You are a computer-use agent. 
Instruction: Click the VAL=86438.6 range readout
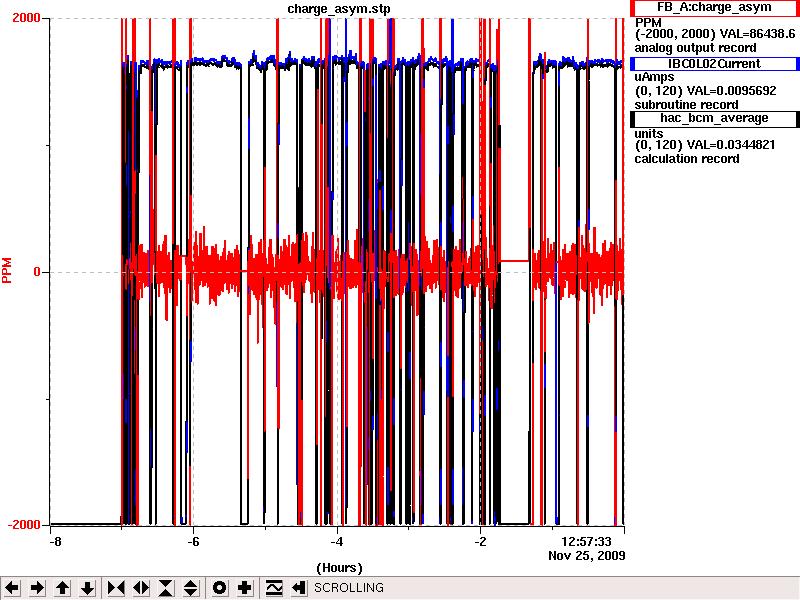point(714,34)
